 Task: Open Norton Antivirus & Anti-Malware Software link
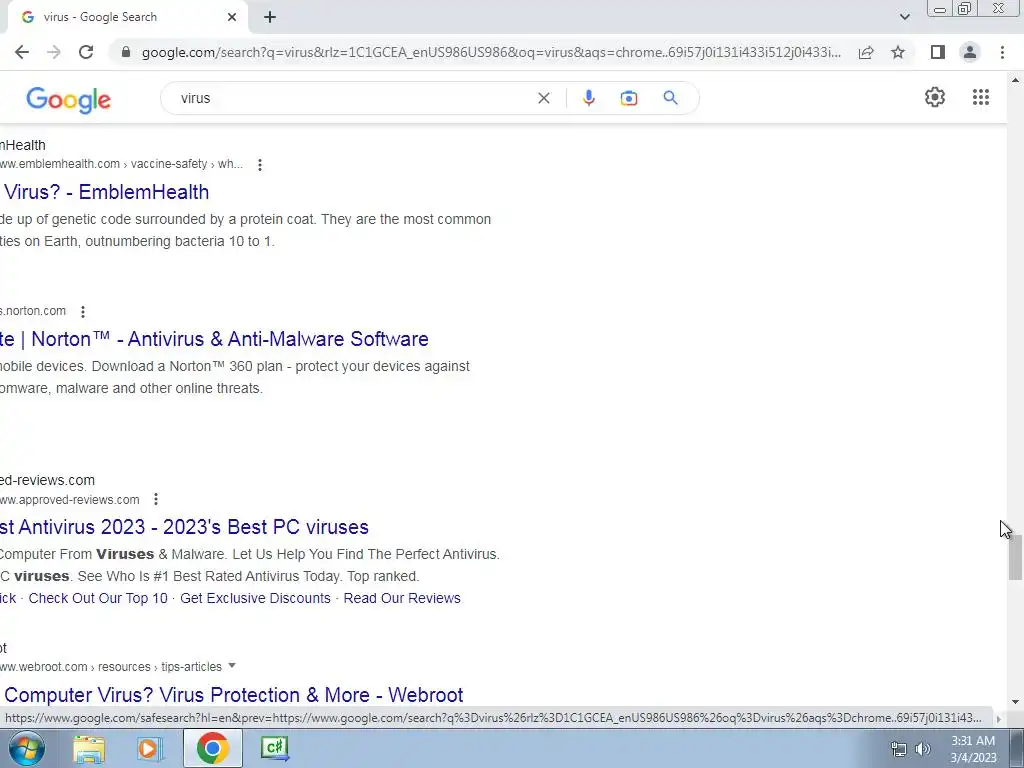[x=214, y=339]
